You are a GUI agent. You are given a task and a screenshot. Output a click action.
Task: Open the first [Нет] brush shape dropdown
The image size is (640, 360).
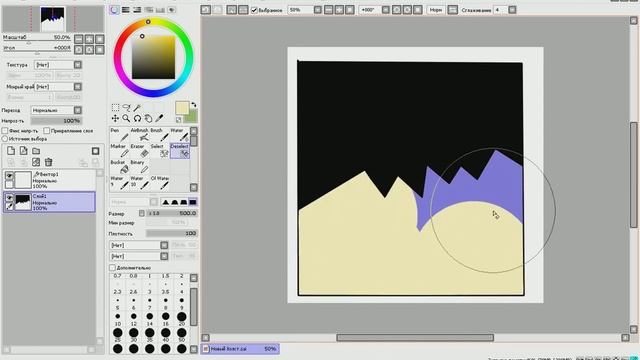[x=164, y=245]
